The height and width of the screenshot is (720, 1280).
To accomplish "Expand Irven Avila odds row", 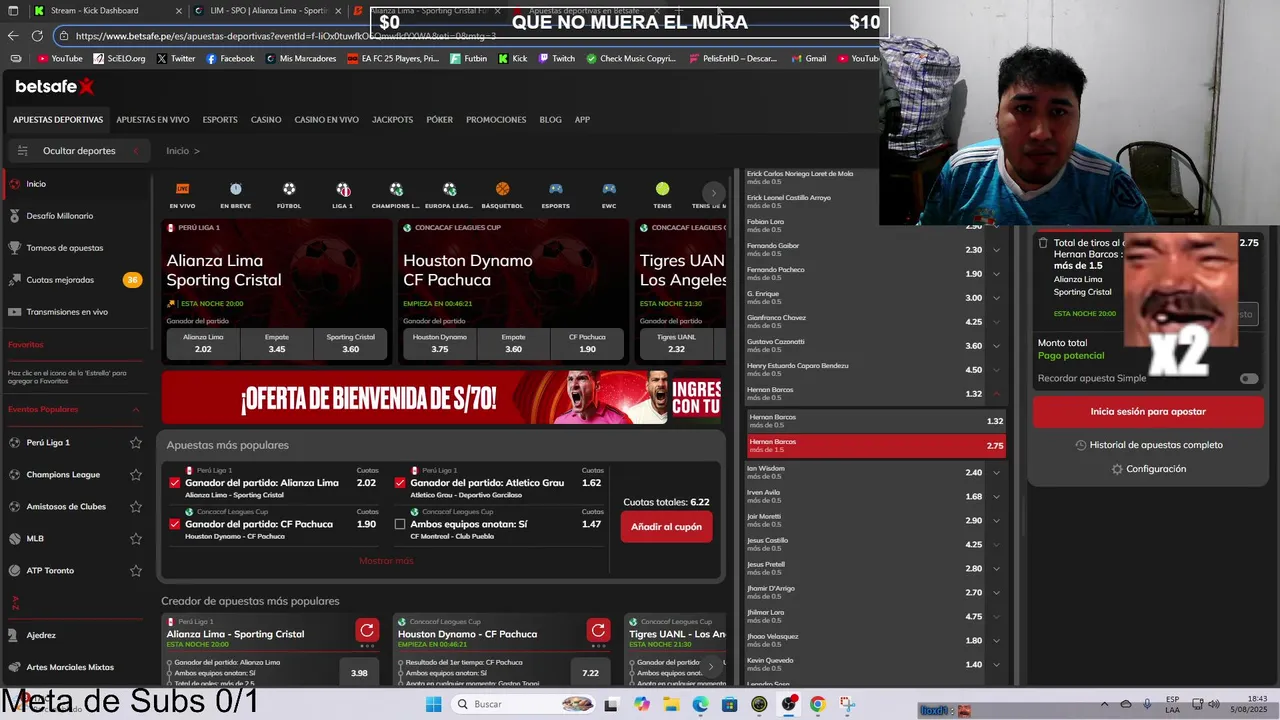I will click(996, 497).
